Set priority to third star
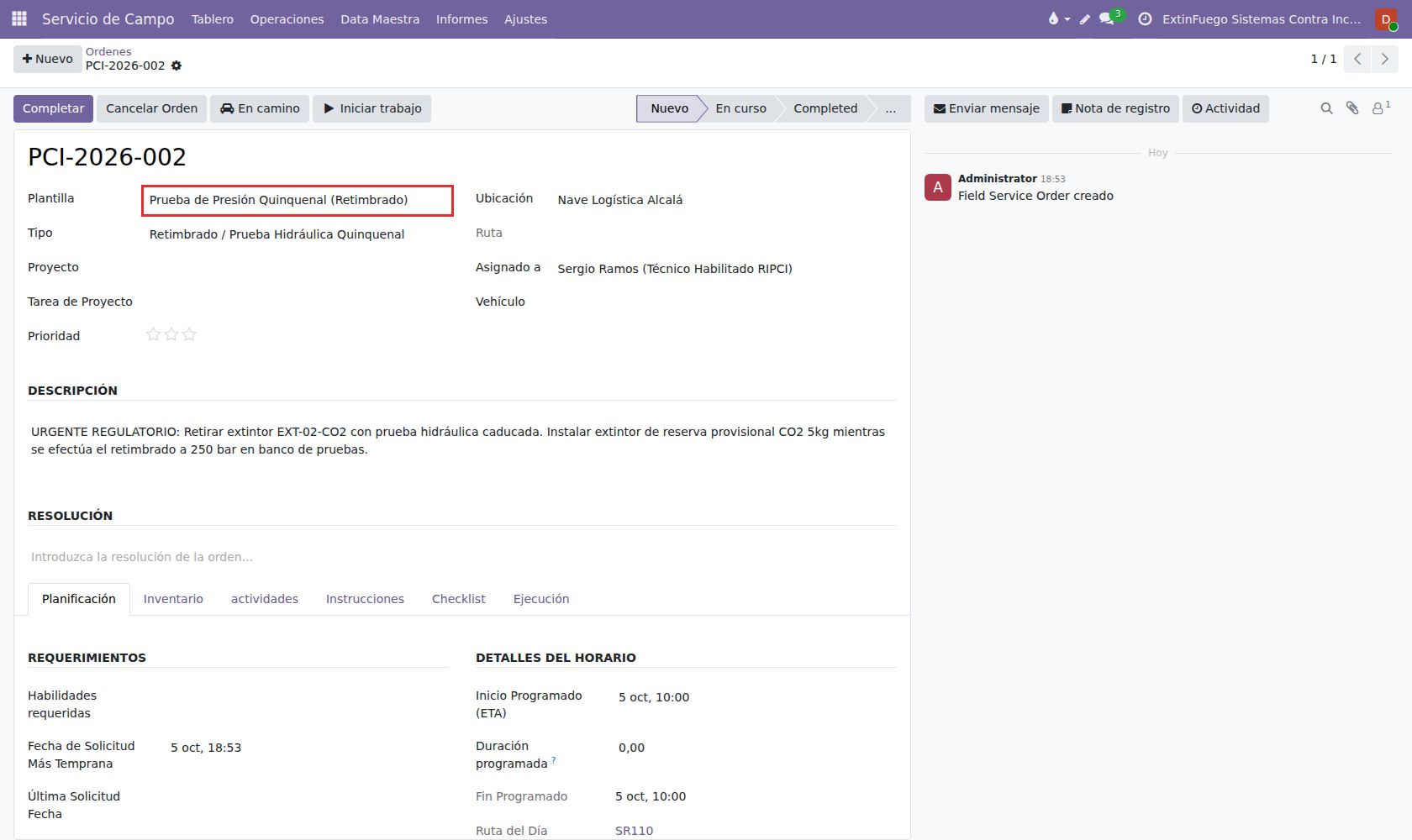Screen dimensions: 1412x840 [x=189, y=334]
